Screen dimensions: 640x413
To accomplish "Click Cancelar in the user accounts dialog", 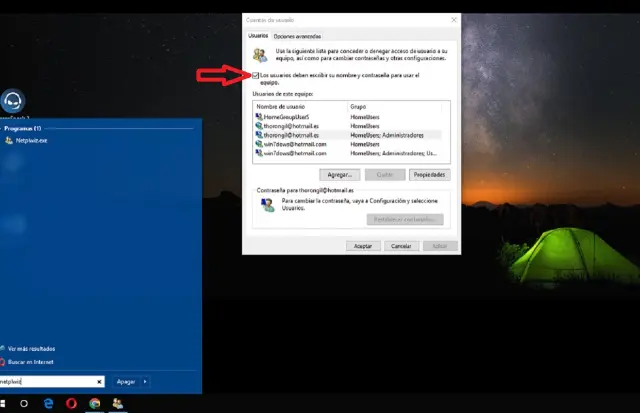I will click(399, 245).
